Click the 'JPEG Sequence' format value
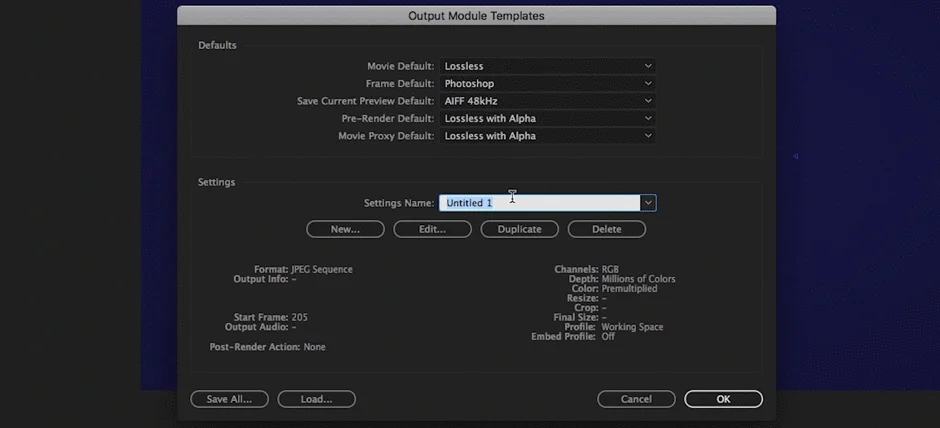940x428 pixels. pyautogui.click(x=322, y=270)
